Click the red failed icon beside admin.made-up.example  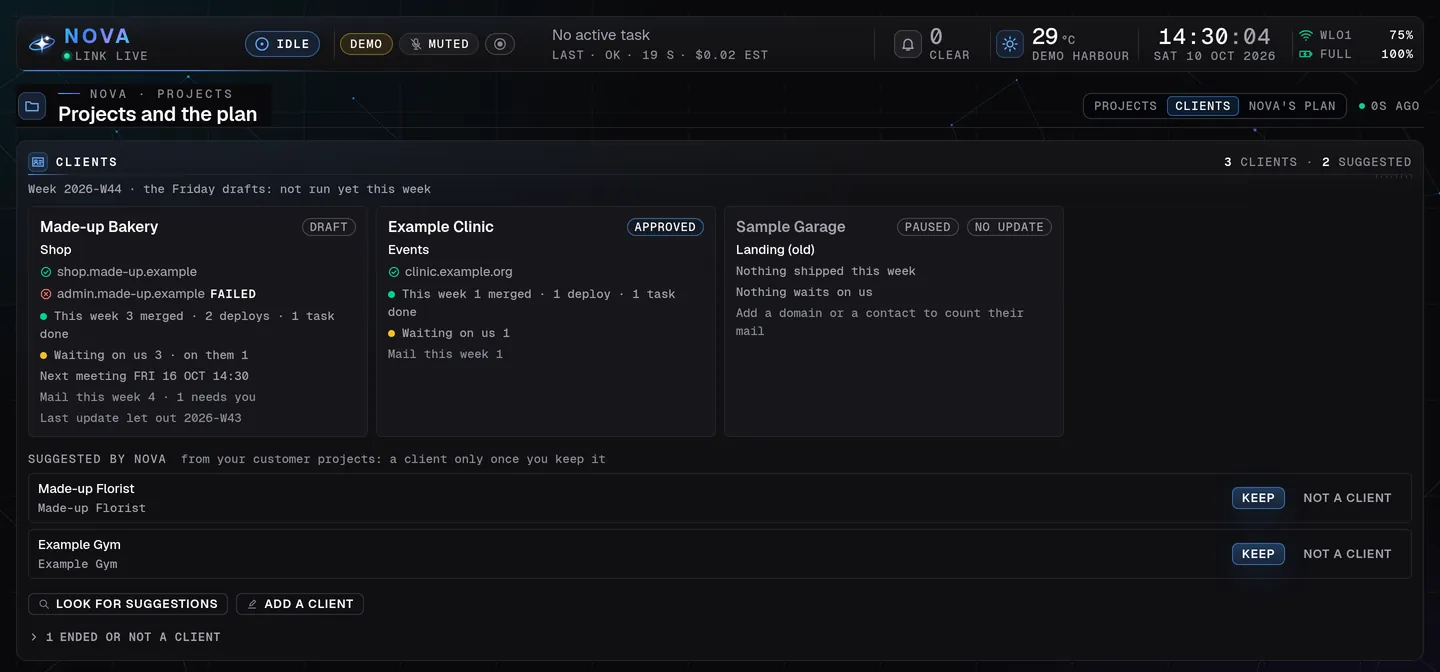tap(46, 294)
